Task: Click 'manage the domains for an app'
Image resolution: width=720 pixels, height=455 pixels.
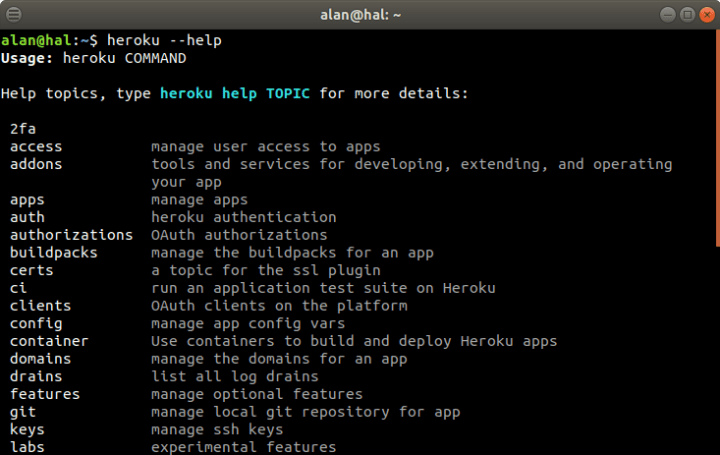Action: point(279,359)
